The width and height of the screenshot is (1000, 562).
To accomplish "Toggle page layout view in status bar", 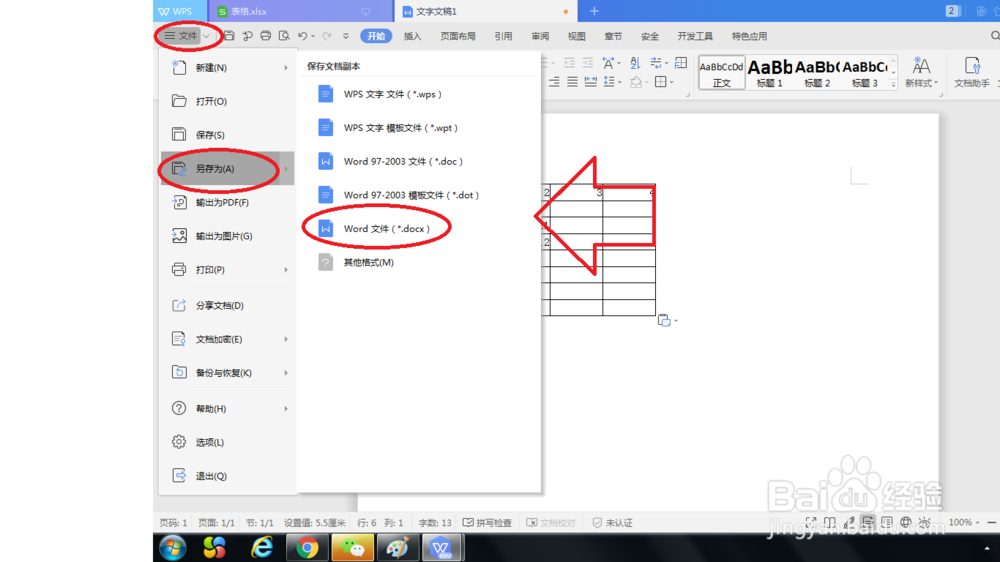I will click(x=868, y=522).
